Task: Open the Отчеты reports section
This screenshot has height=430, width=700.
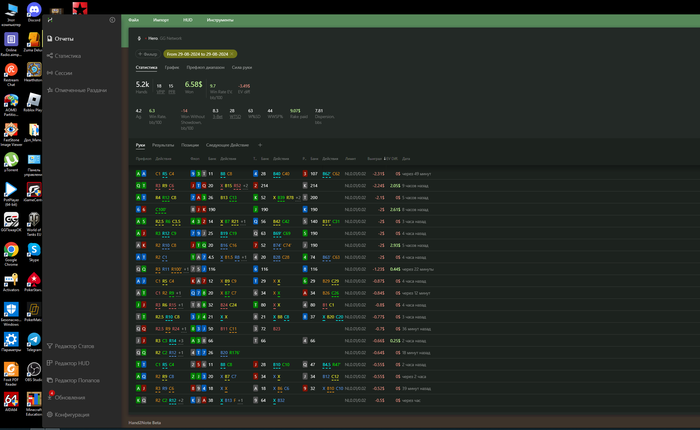Action: (x=60, y=39)
